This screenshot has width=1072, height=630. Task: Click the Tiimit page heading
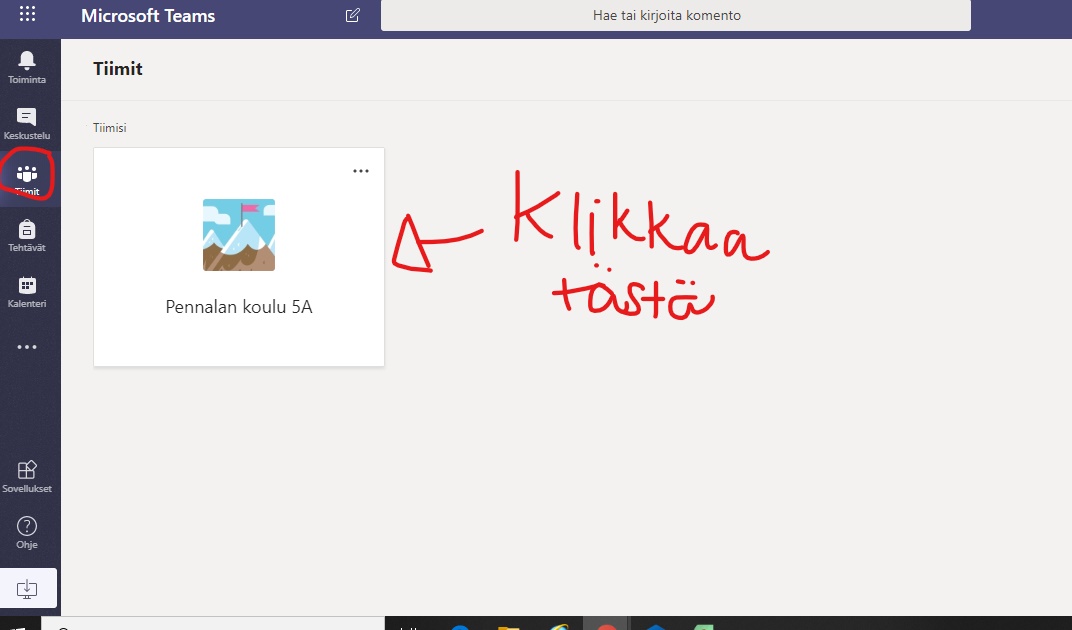coord(118,69)
